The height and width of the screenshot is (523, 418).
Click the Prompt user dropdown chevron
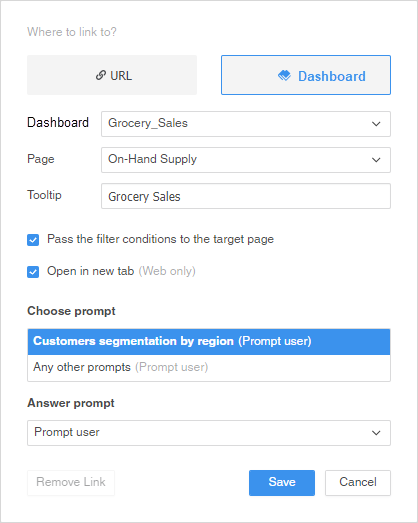tap(376, 433)
